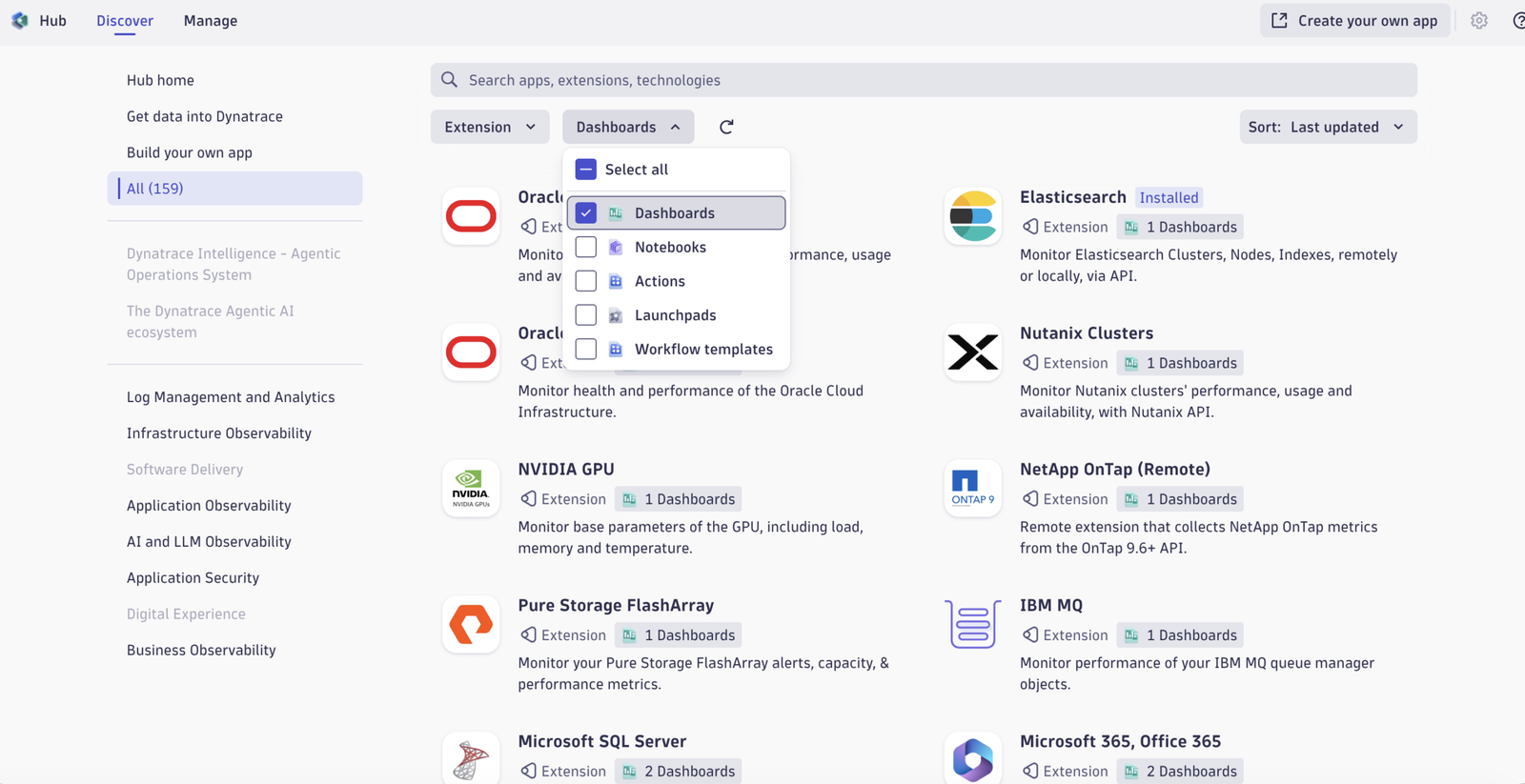The image size is (1525, 784).
Task: Click Installed badge on Elasticsearch
Action: tap(1169, 198)
